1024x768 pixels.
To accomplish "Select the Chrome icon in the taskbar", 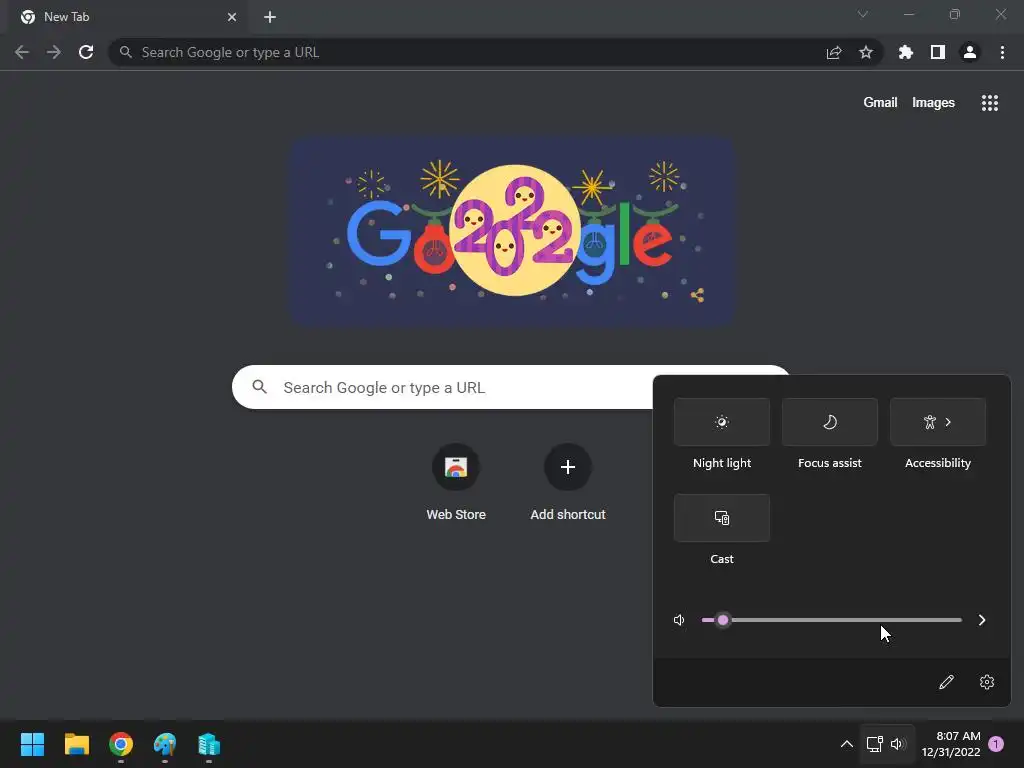I will pos(121,744).
